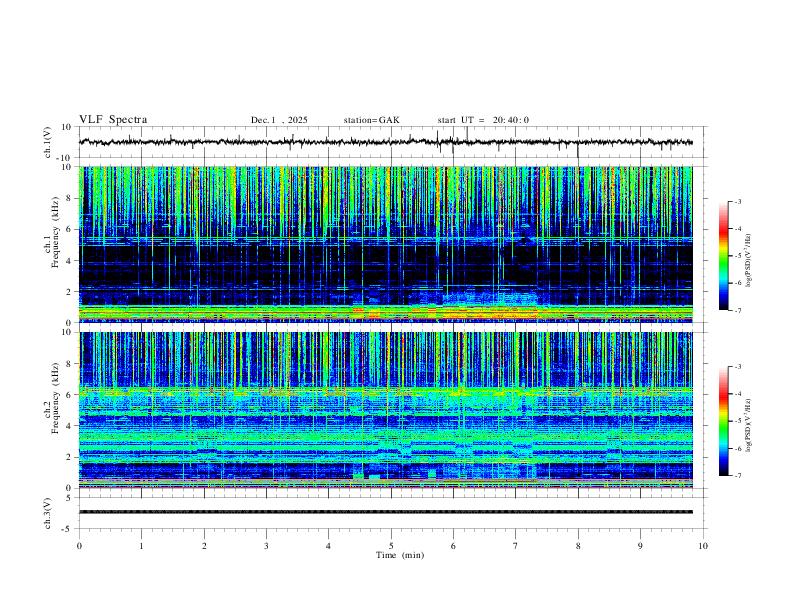Click time axis tick label "7"
Screen dimensions: 792x612
(x=516, y=546)
